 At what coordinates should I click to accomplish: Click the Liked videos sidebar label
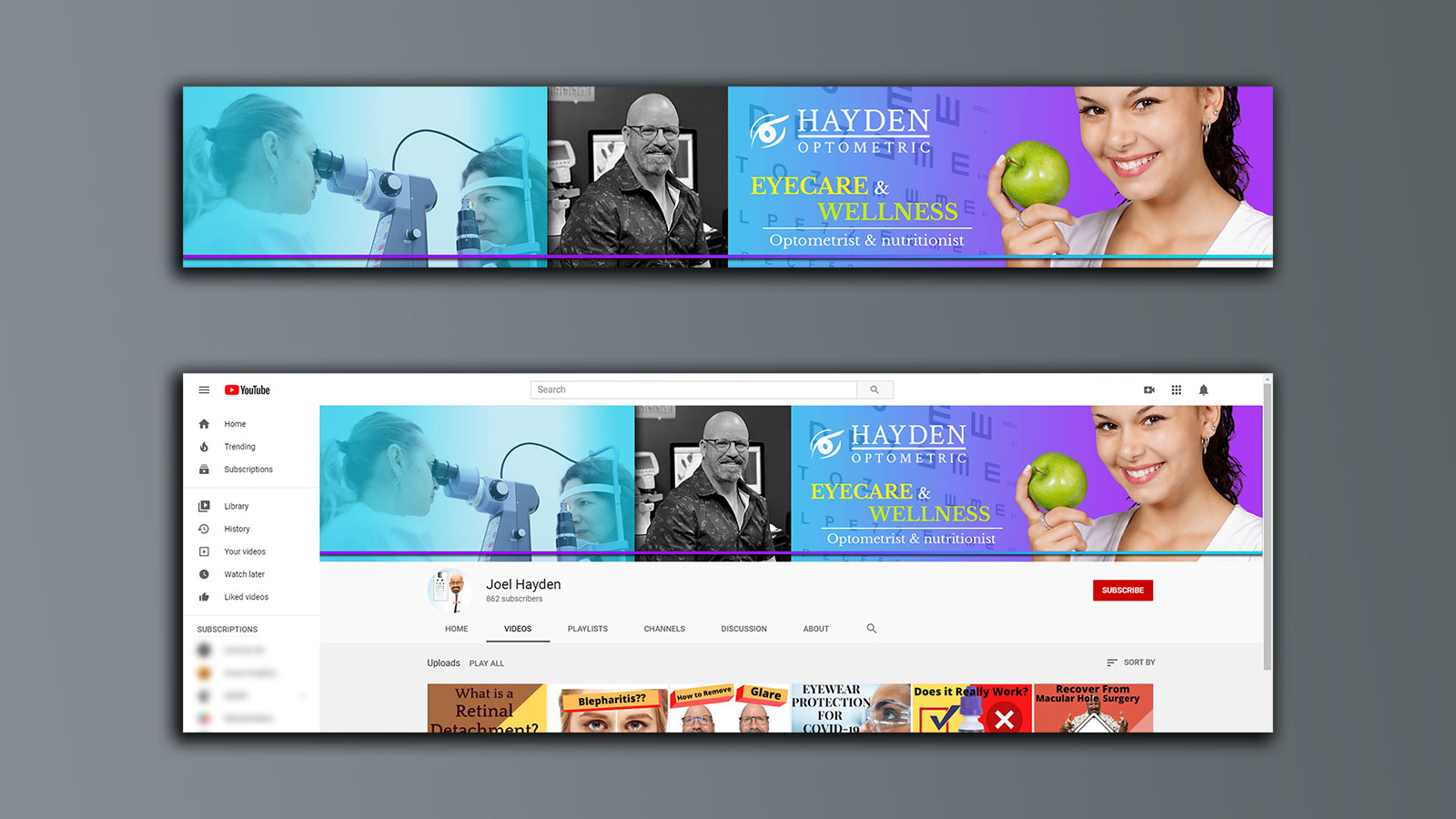pyautogui.click(x=246, y=597)
